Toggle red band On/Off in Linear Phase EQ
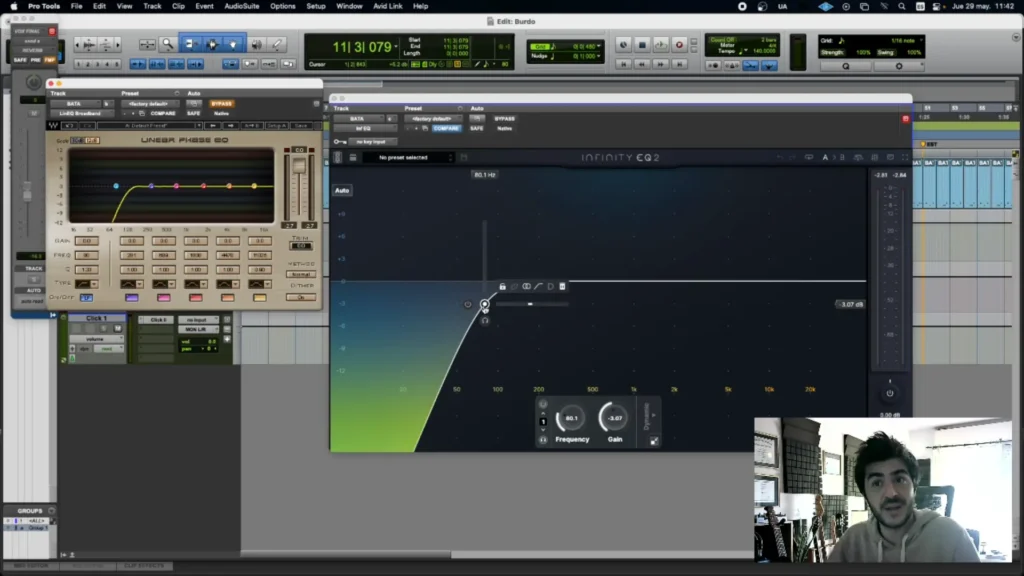Viewport: 1024px width, 576px height. [x=195, y=298]
